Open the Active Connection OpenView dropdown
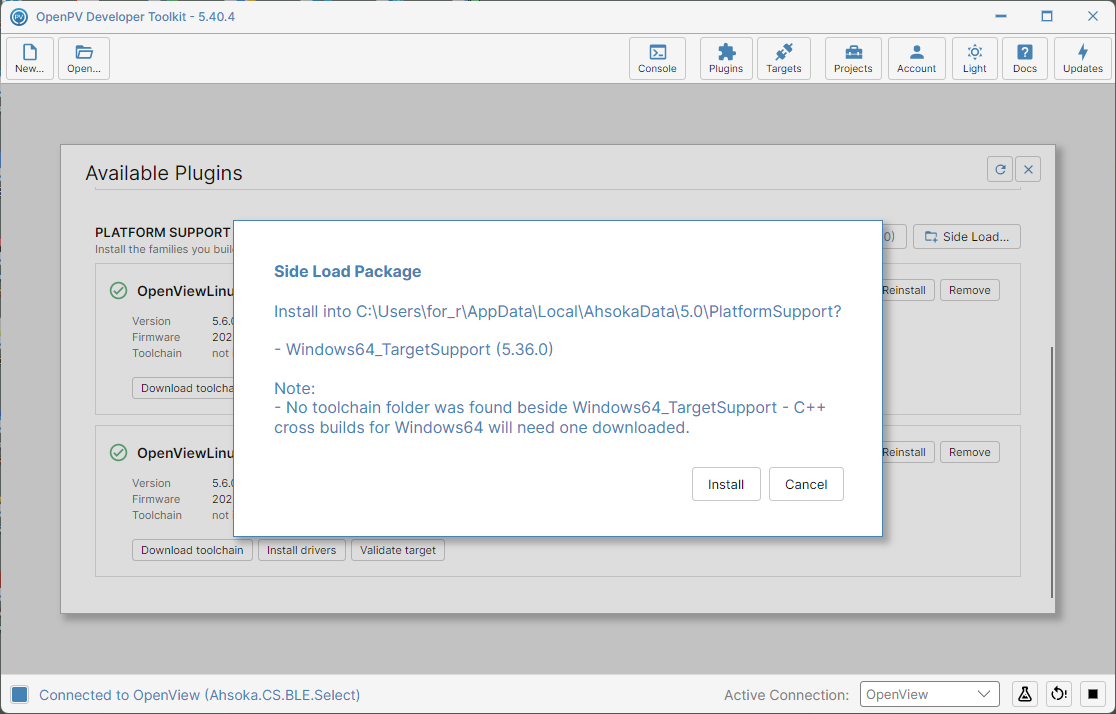The image size is (1116, 714). tap(930, 694)
